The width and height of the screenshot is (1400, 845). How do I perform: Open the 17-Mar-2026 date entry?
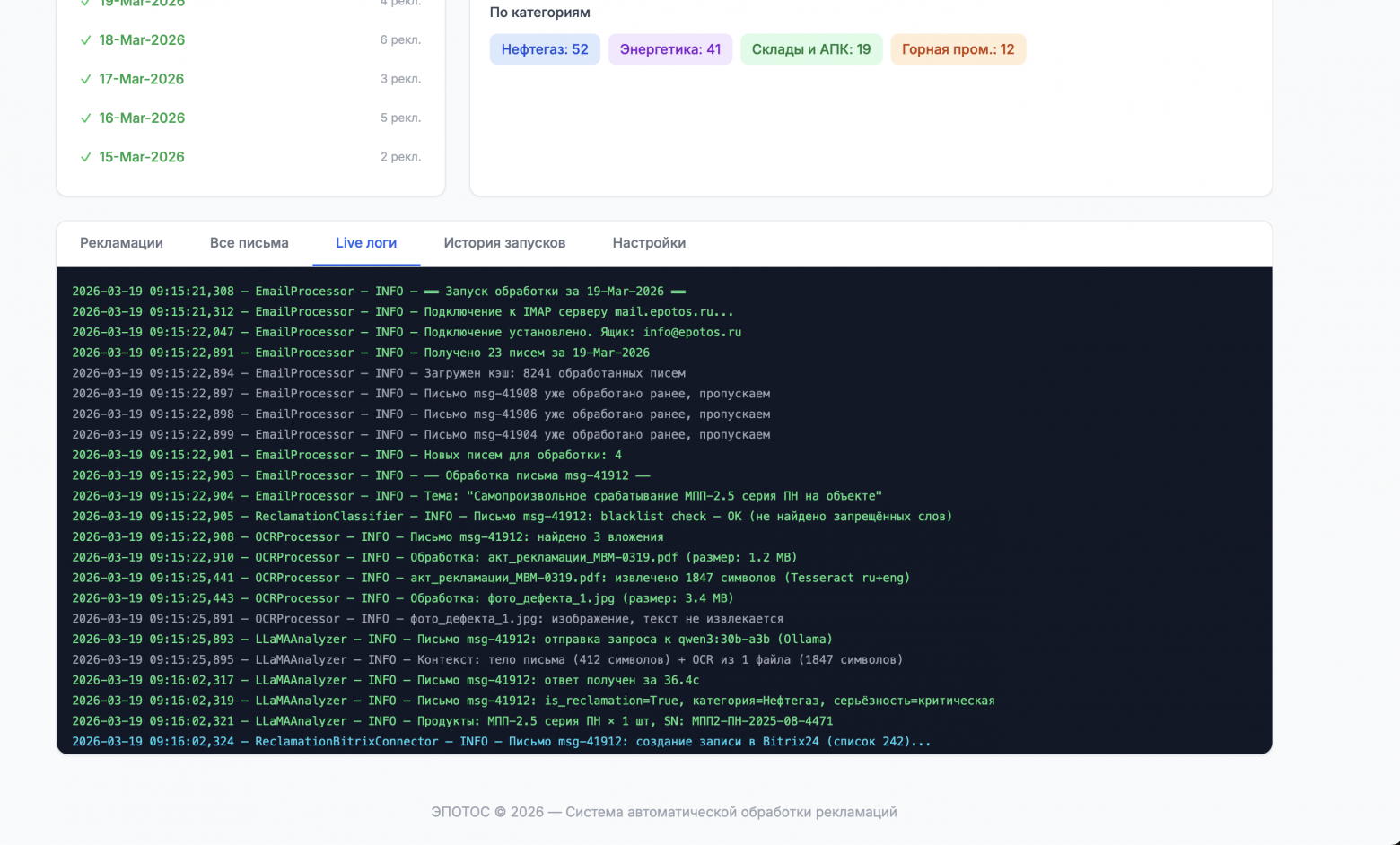[x=142, y=79]
